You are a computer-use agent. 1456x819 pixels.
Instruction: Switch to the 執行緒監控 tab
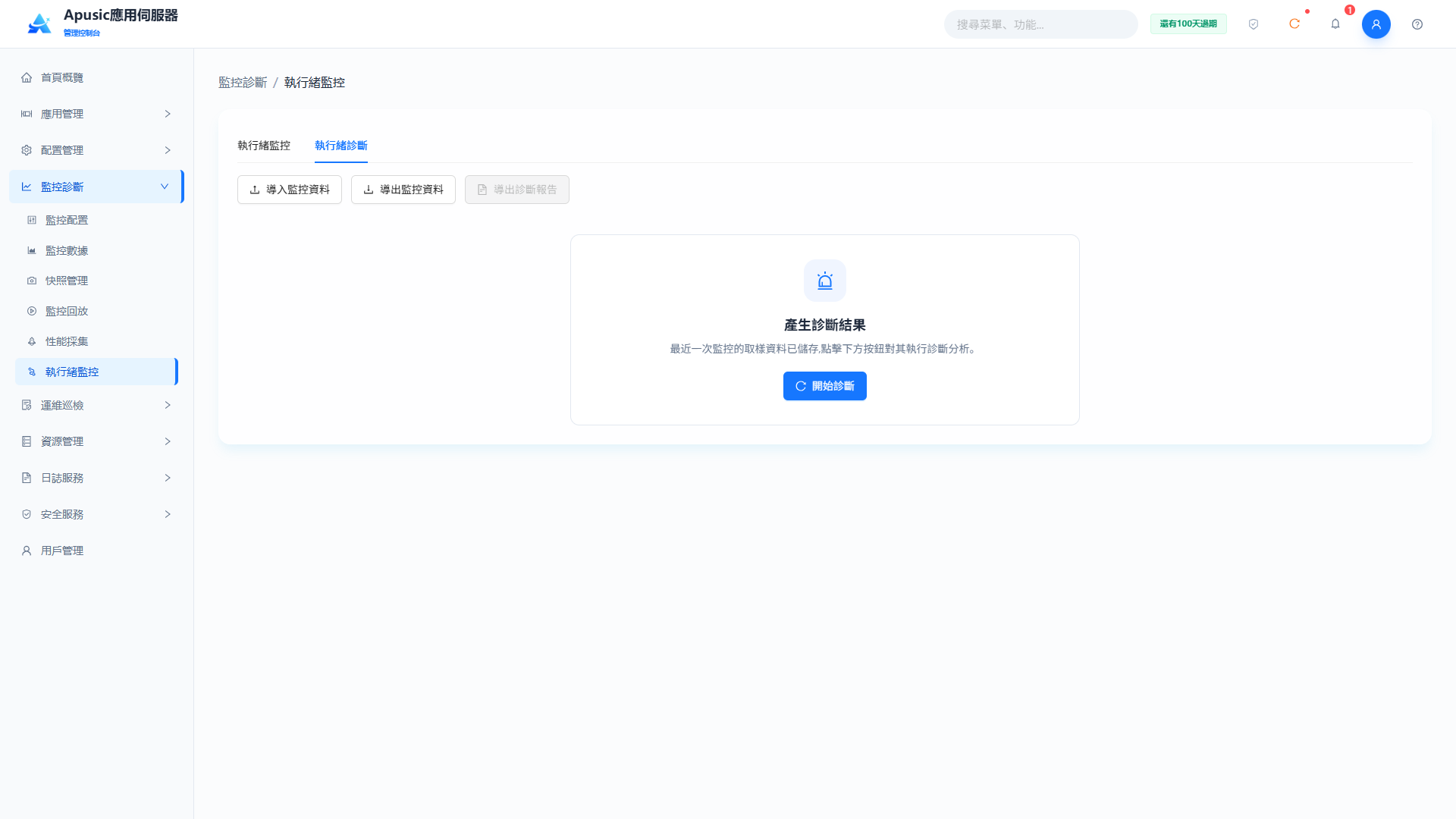click(x=264, y=146)
